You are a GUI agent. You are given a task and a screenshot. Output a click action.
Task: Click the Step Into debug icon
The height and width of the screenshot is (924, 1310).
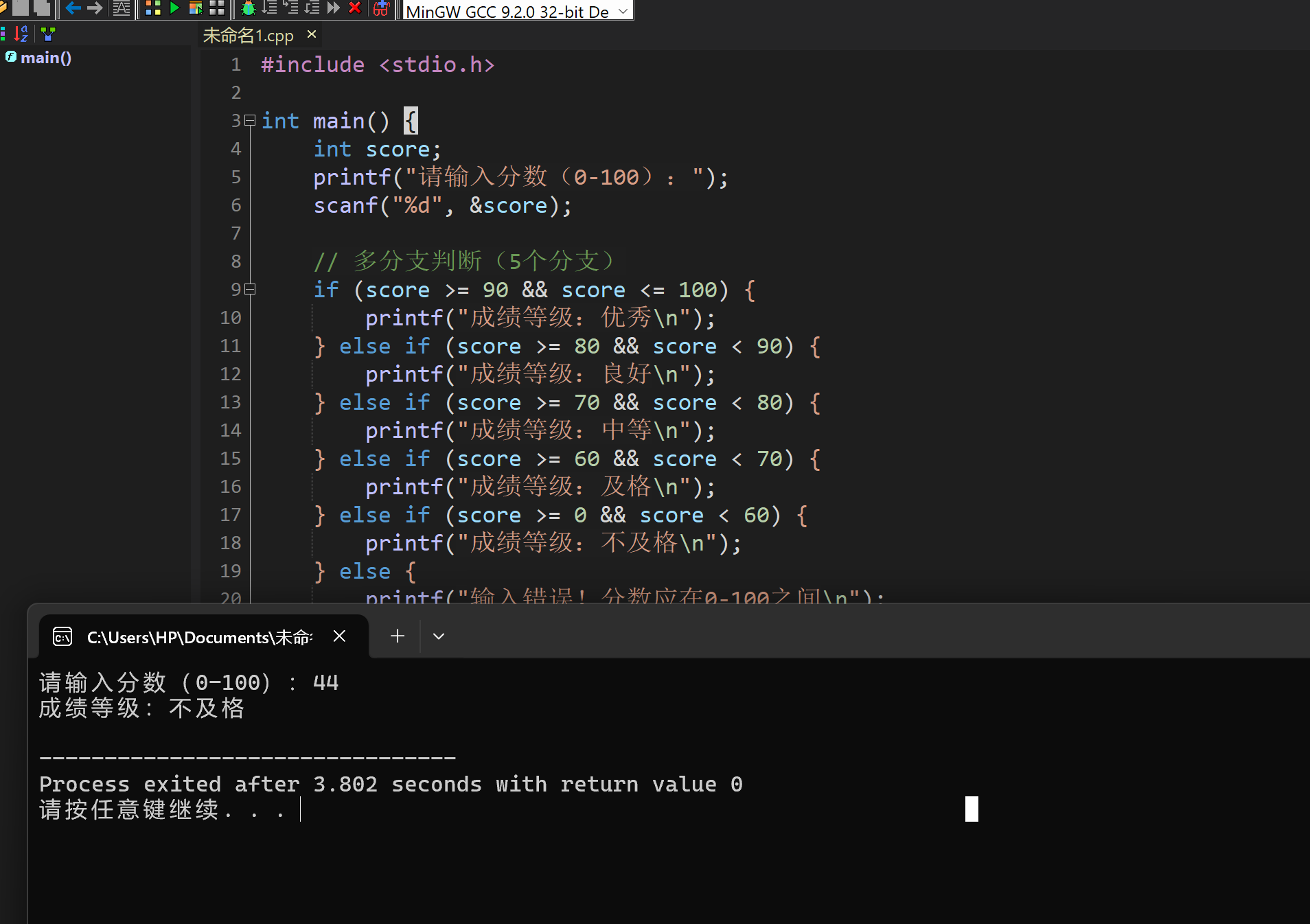tap(290, 8)
